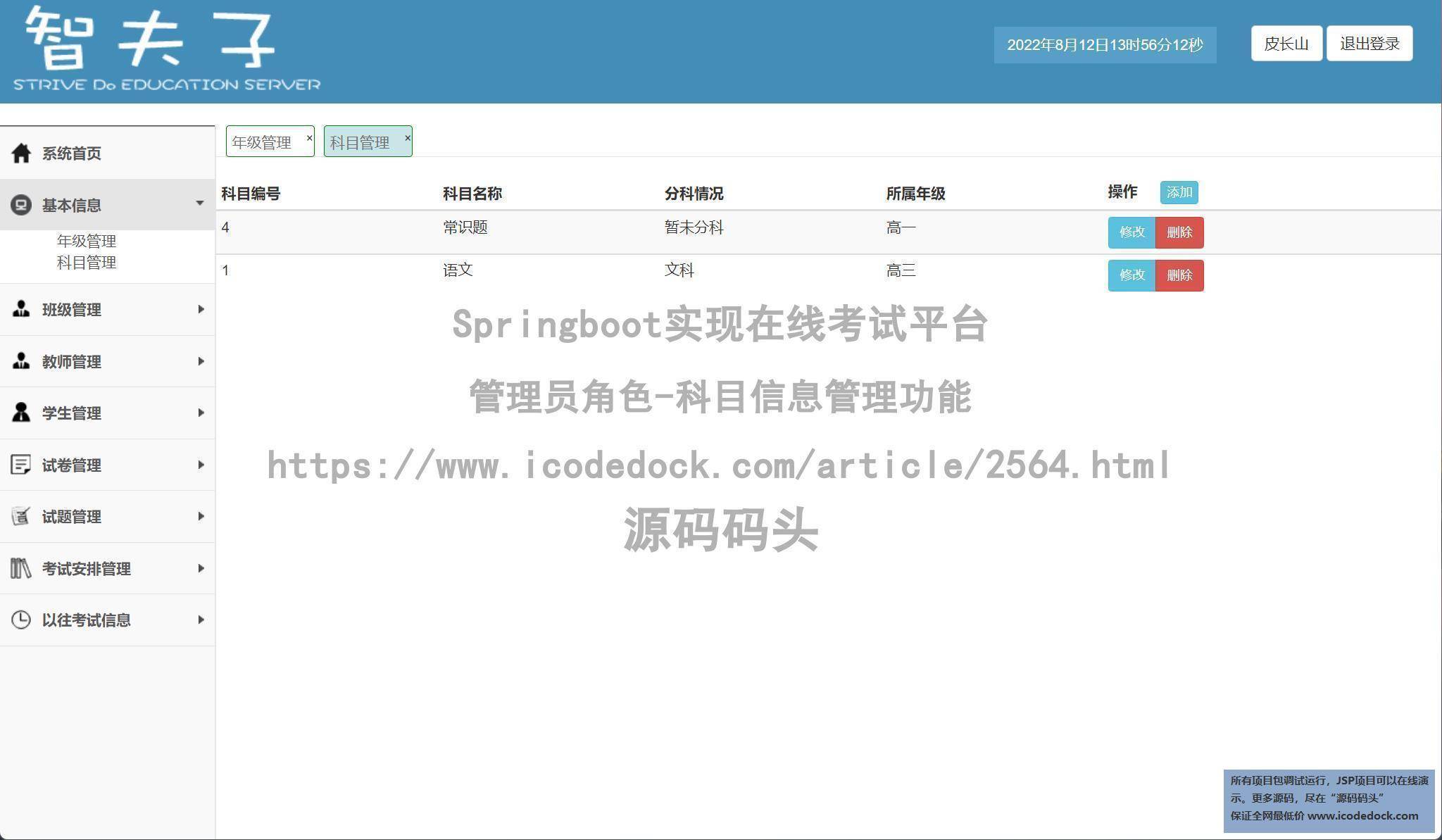Expand the 班级管理 menu arrow
The image size is (1442, 840).
point(201,309)
